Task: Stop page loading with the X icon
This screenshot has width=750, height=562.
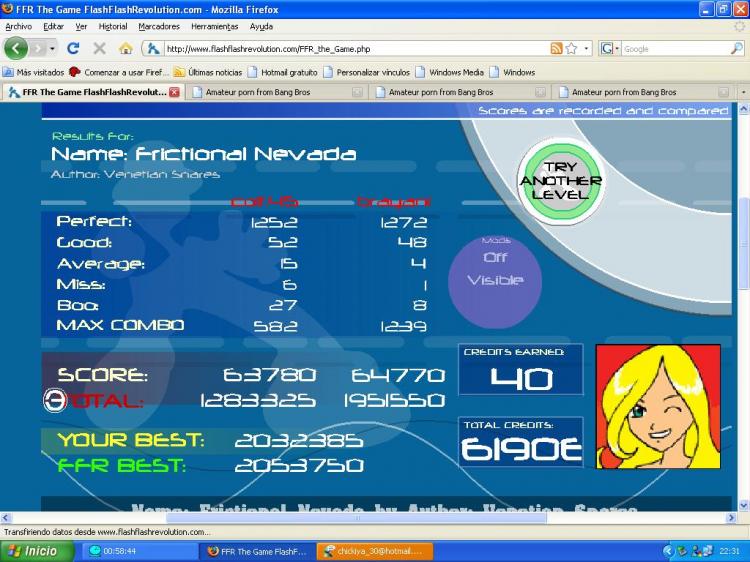Action: click(99, 48)
